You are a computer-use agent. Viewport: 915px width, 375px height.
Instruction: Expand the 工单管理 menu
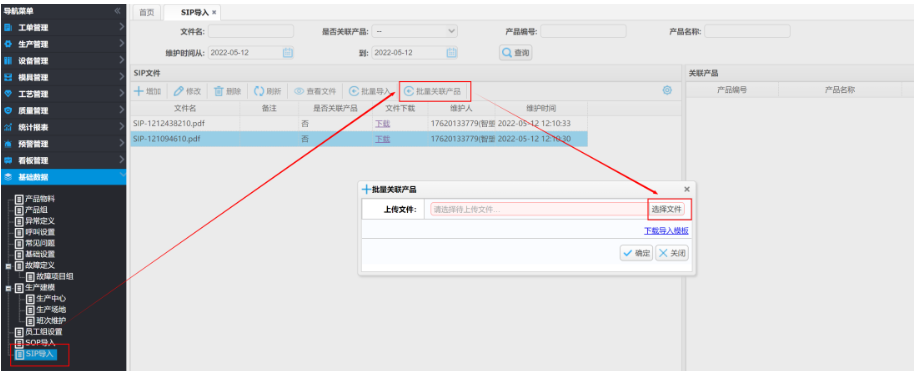pyautogui.click(x=63, y=27)
